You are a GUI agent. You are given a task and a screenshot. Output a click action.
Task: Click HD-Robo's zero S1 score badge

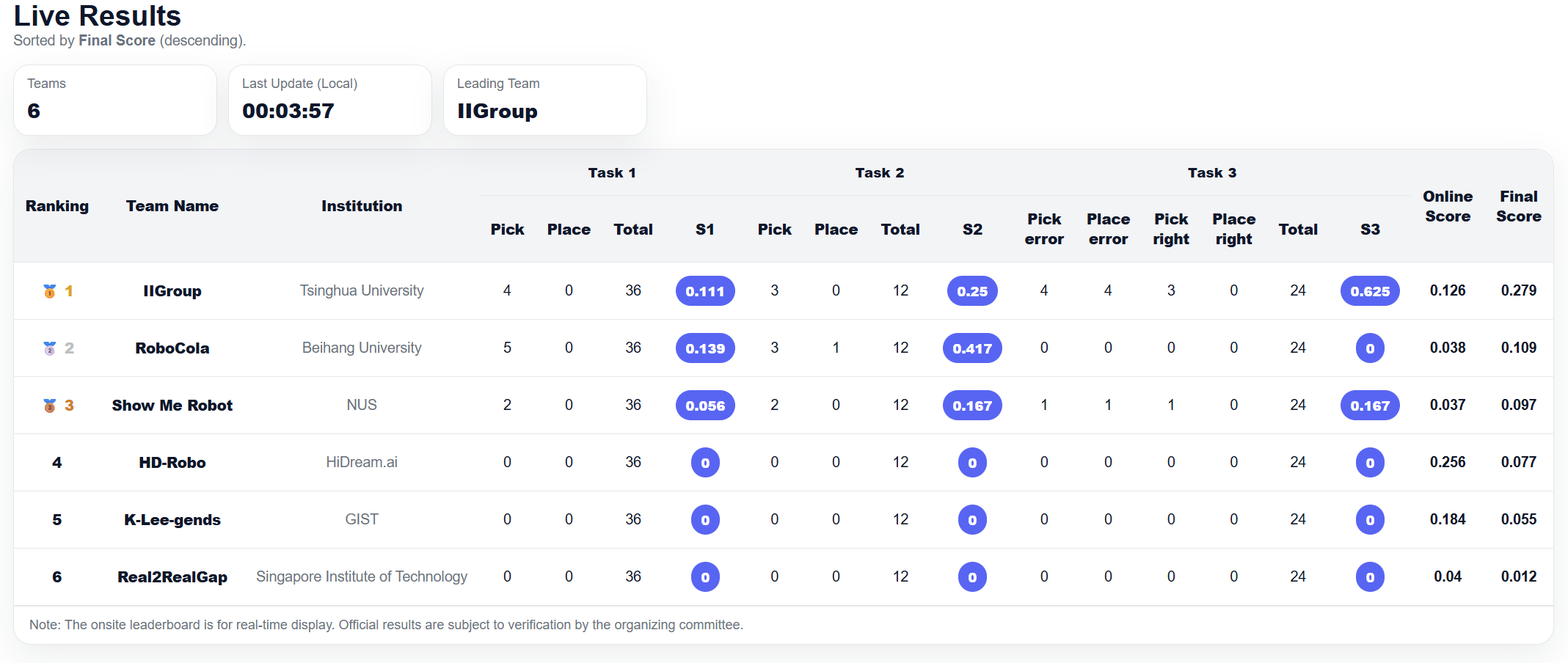(704, 463)
